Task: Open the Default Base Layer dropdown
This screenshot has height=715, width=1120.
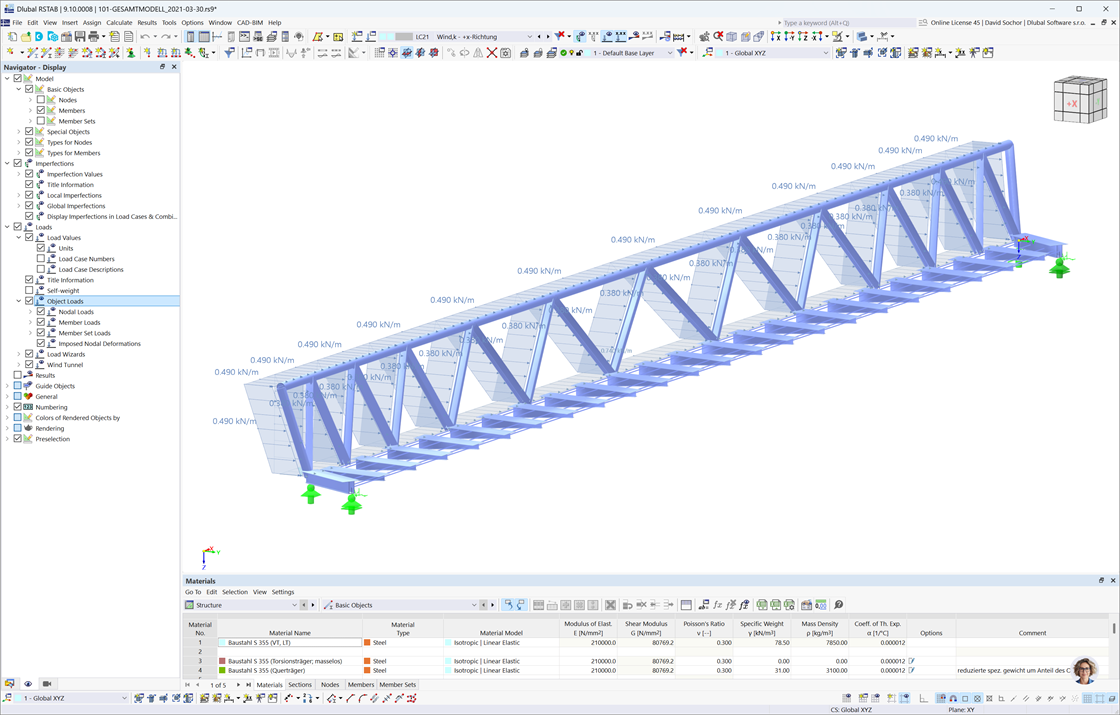Action: (670, 52)
